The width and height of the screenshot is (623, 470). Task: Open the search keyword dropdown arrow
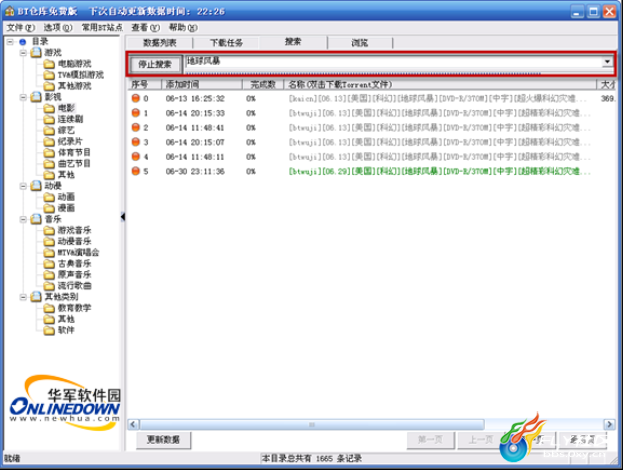[607, 62]
